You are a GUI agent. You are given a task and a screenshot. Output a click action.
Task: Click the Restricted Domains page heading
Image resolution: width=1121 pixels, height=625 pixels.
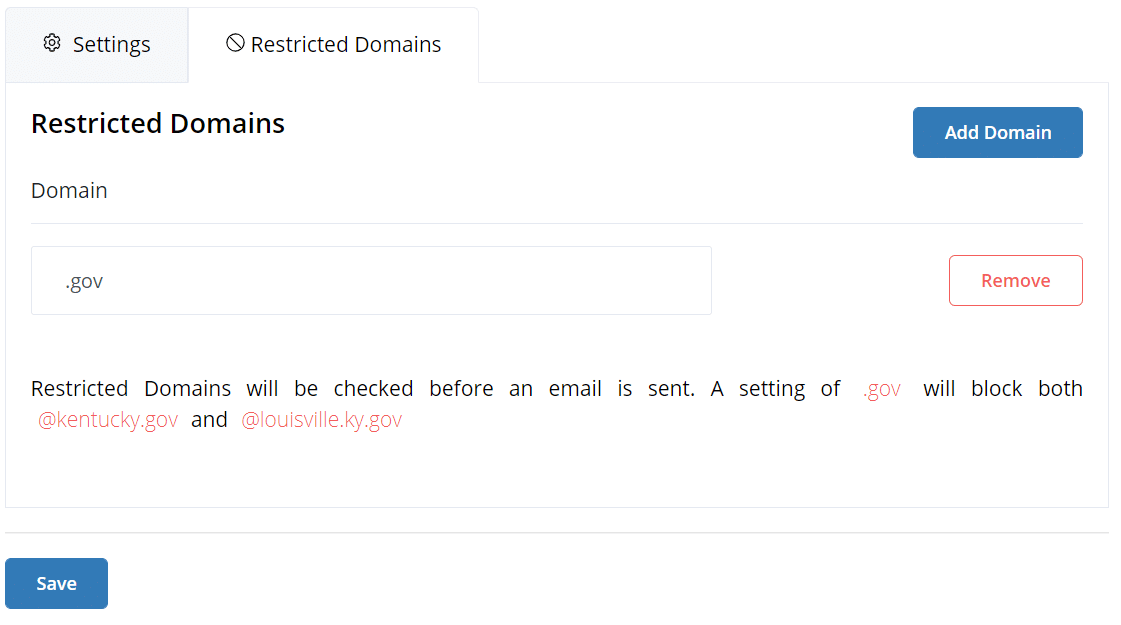point(157,123)
